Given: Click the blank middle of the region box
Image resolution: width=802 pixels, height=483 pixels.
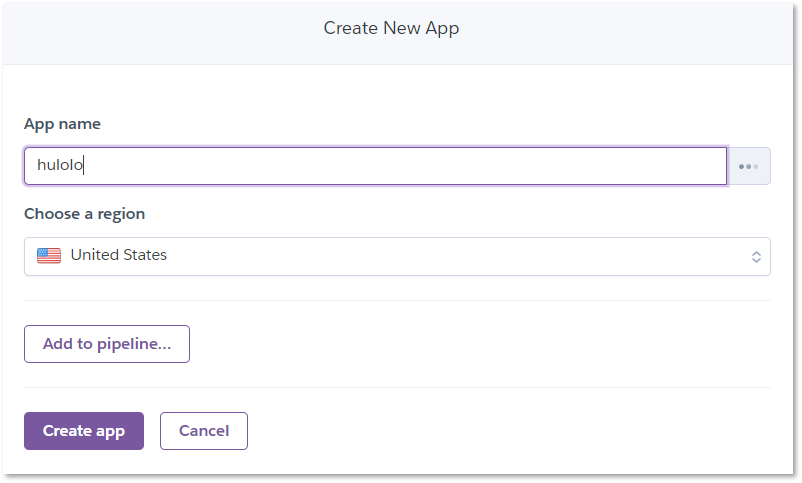Looking at the screenshot, I should tap(450, 256).
